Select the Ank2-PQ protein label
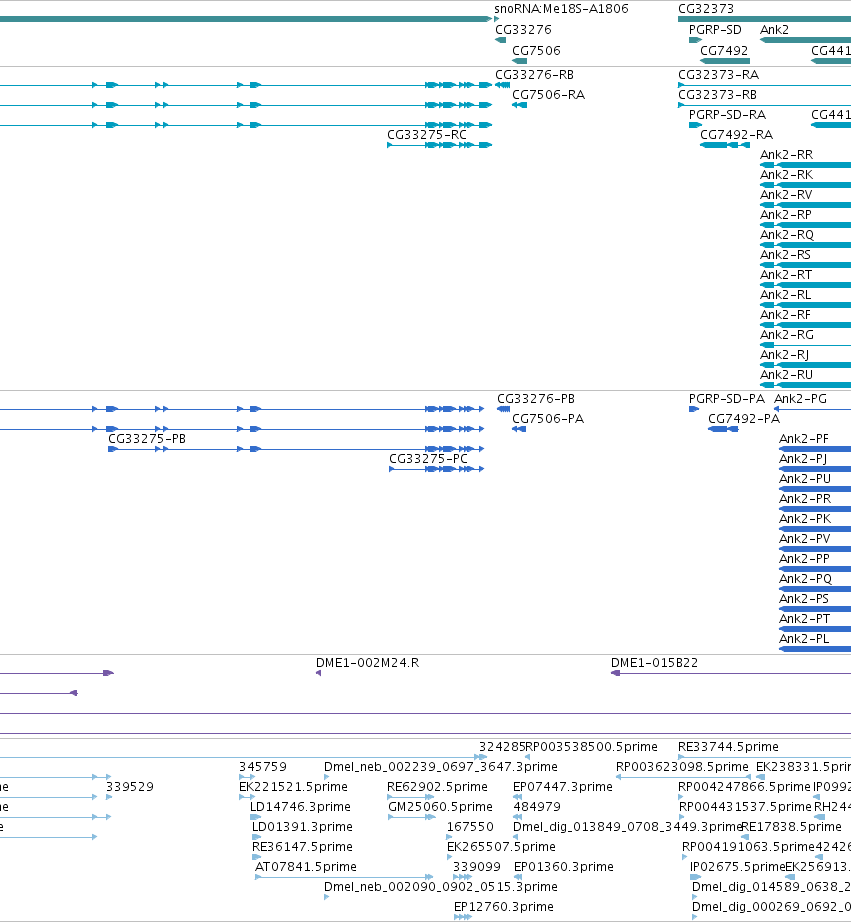 806,579
